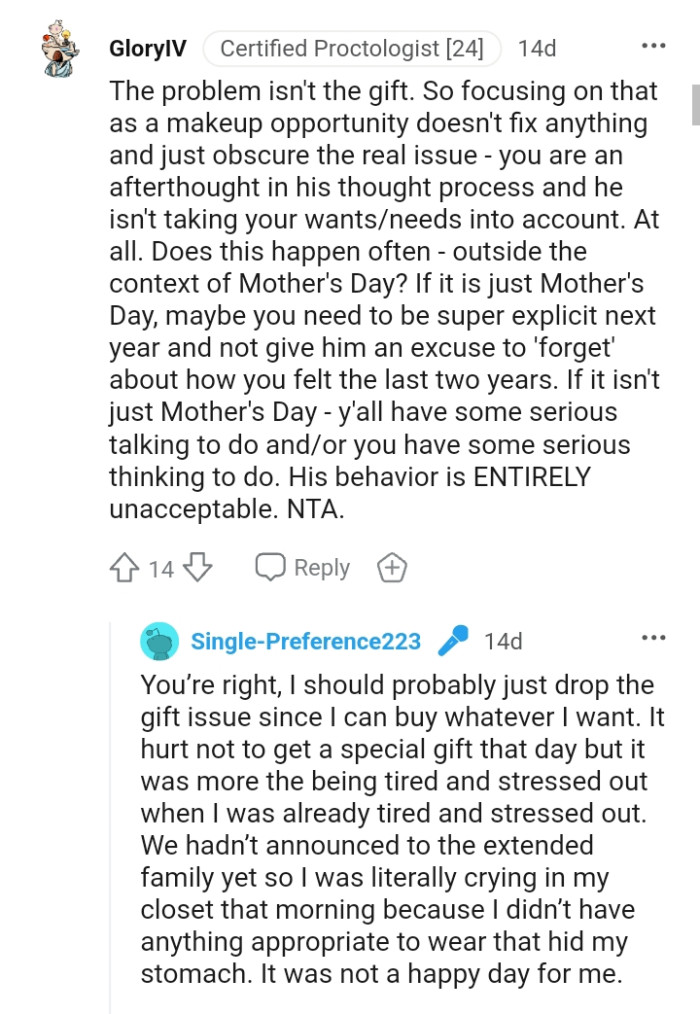
Task: Toggle the upvote on the top comment
Action: (x=124, y=566)
